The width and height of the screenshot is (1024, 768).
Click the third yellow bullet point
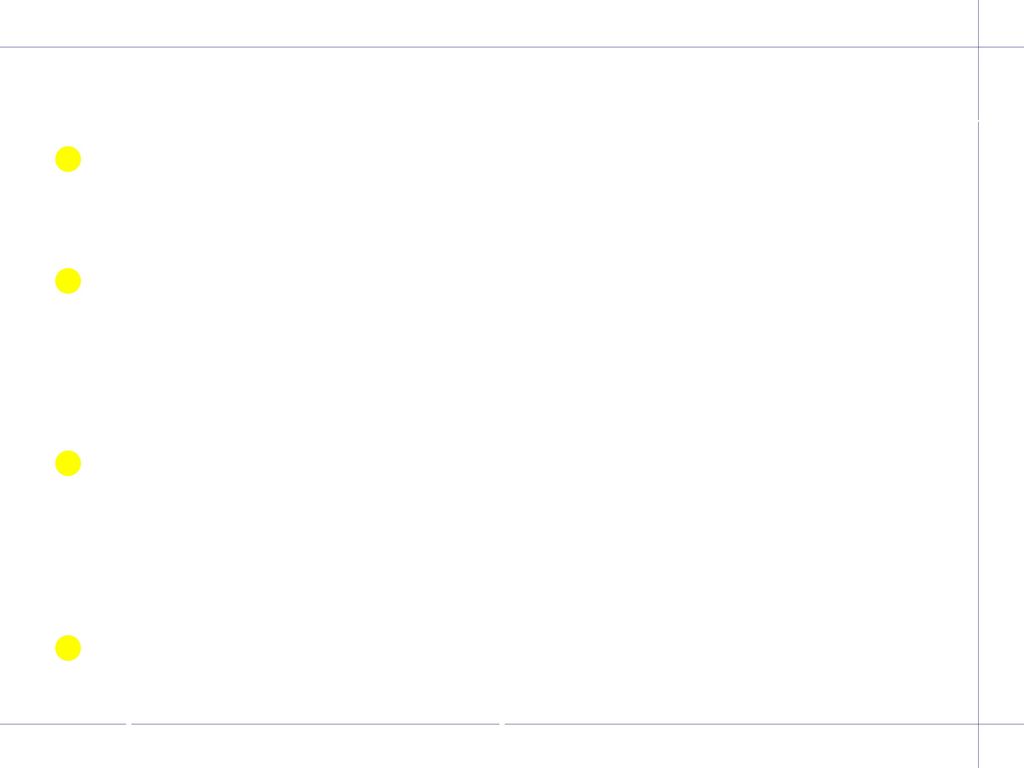[68, 463]
